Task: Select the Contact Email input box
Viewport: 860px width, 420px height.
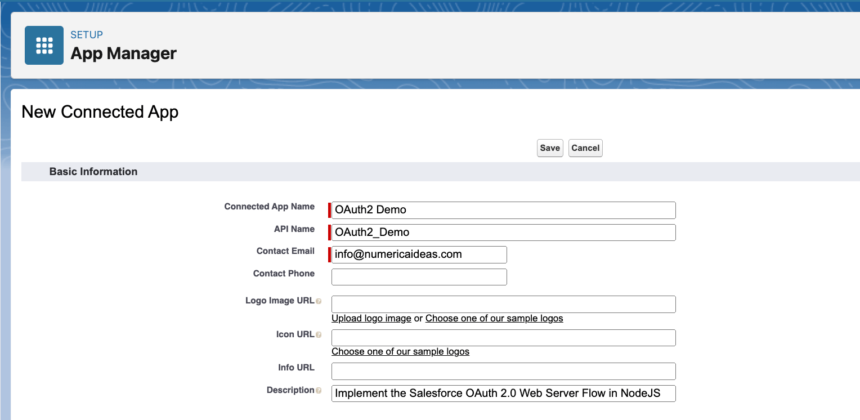Action: pos(419,255)
